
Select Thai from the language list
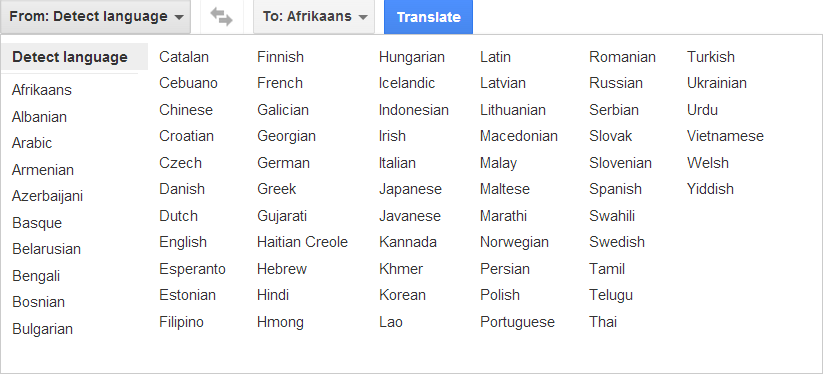point(603,322)
